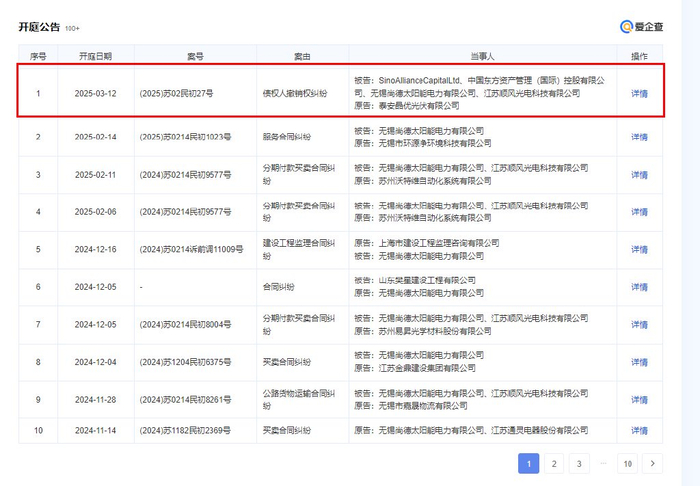The width and height of the screenshot is (700, 486).
Task: Click 服务合同纠纷 case cause
Action: pyautogui.click(x=287, y=137)
